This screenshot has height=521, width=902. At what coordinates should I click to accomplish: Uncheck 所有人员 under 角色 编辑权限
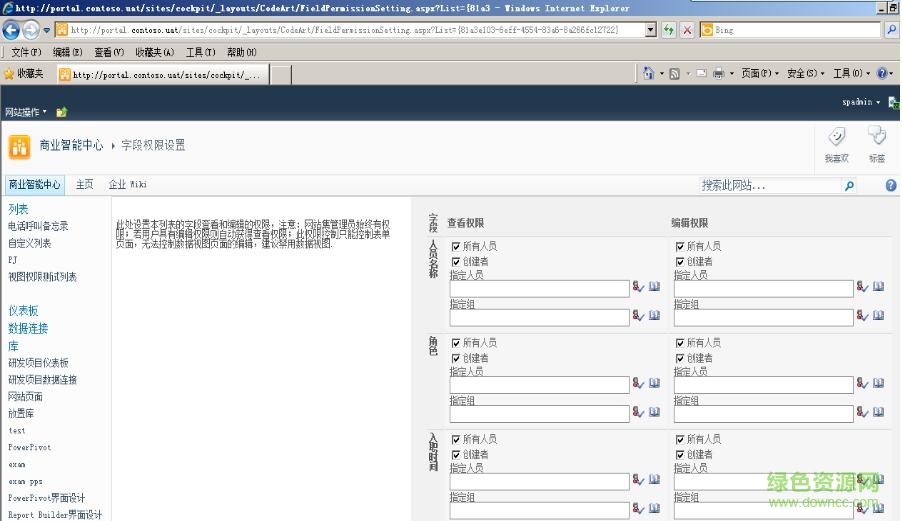[679, 343]
